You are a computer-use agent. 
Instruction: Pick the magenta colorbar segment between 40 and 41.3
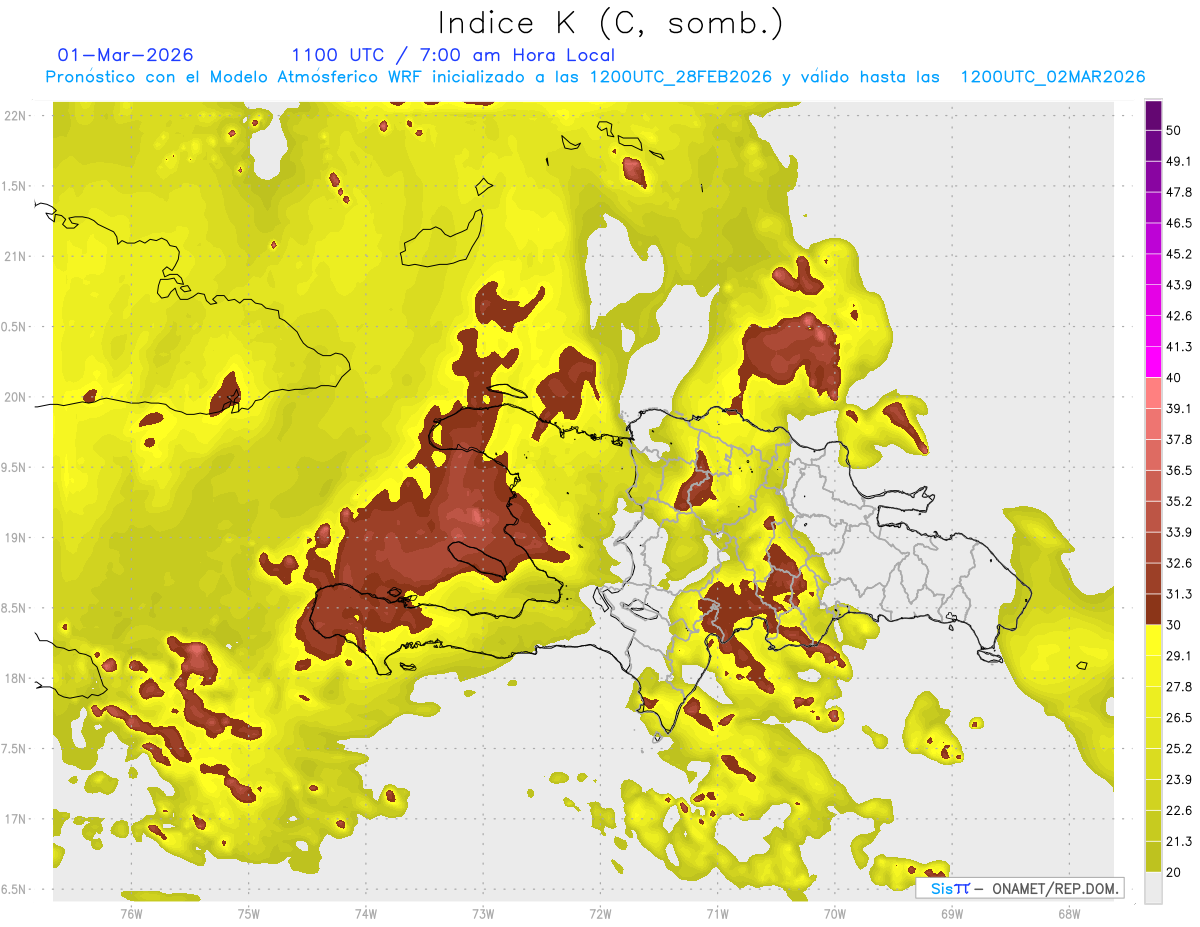point(1154,362)
